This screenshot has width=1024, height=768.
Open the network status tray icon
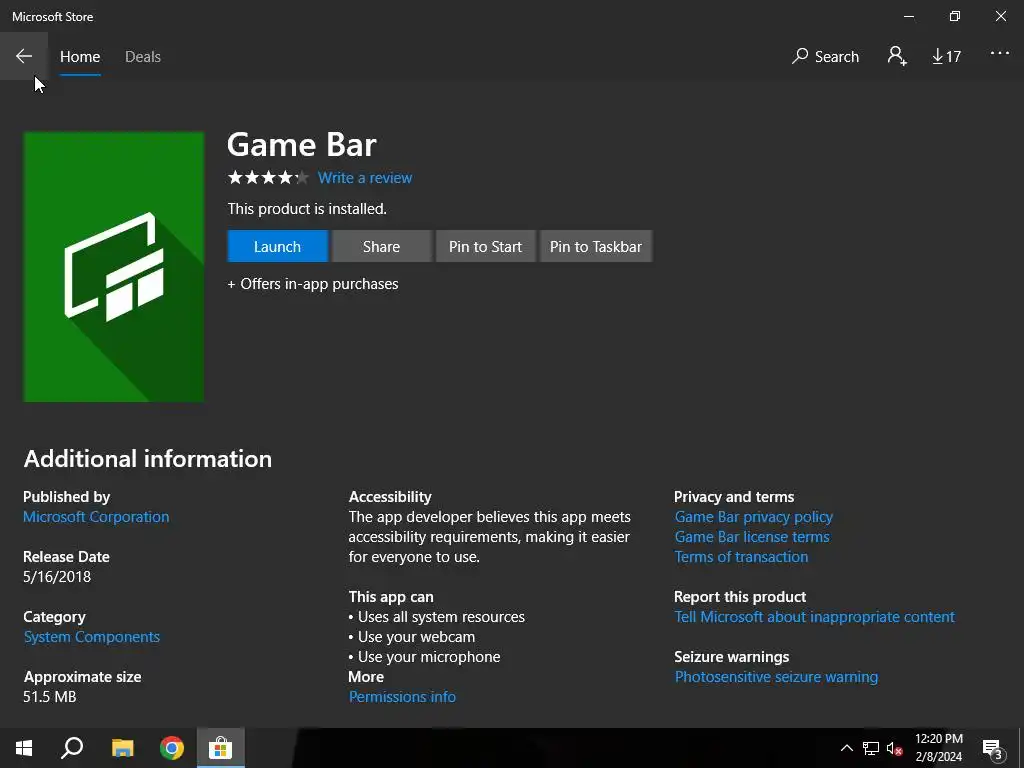tap(871, 748)
